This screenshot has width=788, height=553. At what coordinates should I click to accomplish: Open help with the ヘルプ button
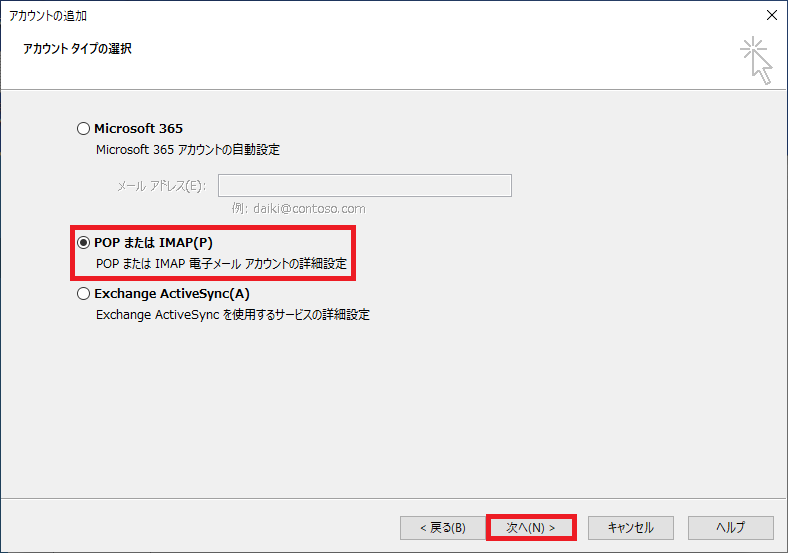pos(731,527)
